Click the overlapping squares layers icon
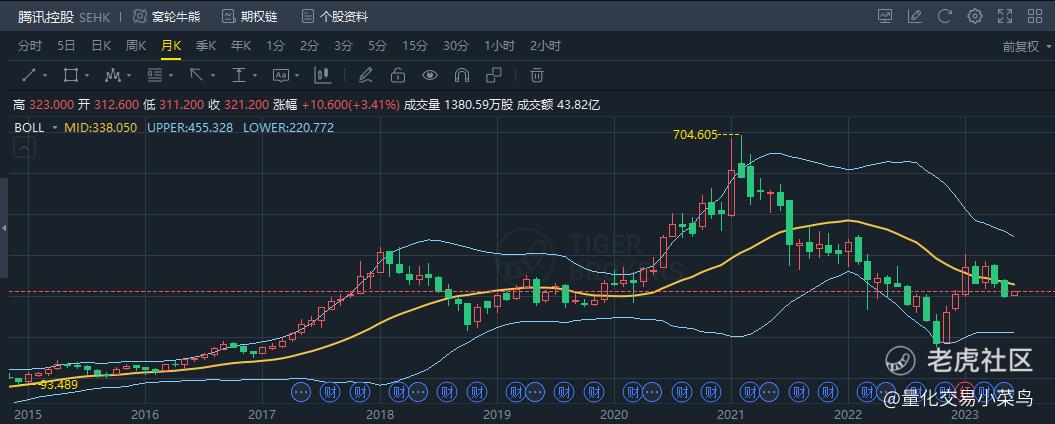Screen dimensions: 1055x424 click(494, 75)
